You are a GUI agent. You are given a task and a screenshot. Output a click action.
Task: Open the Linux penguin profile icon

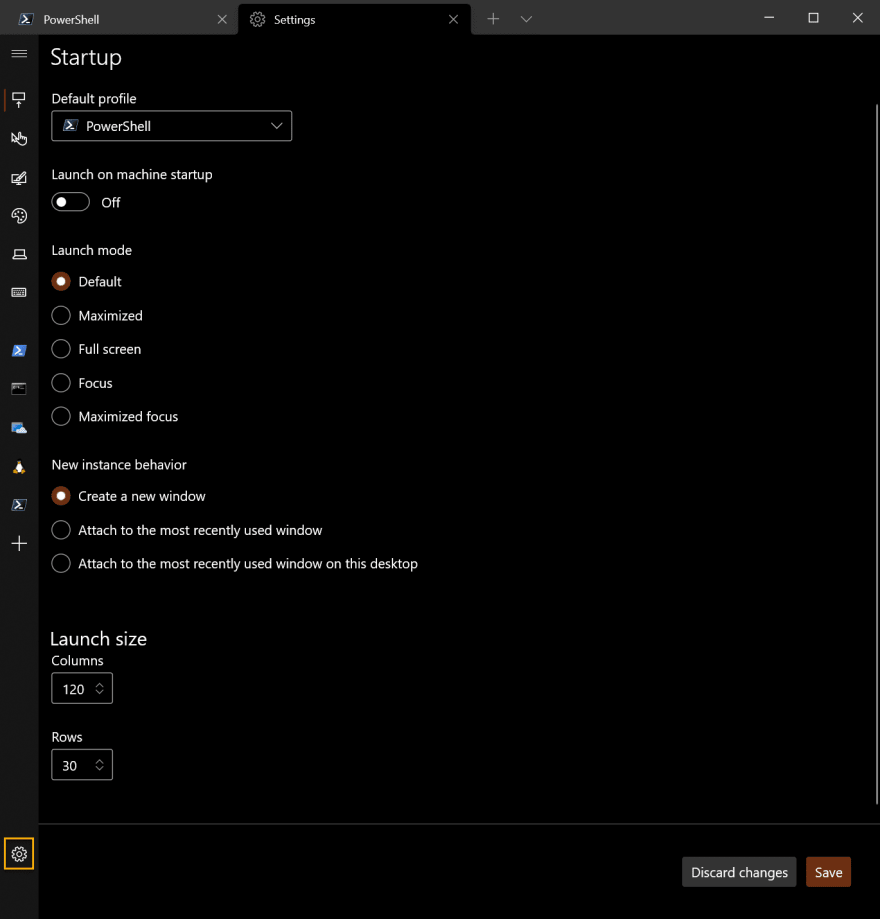pyautogui.click(x=19, y=467)
